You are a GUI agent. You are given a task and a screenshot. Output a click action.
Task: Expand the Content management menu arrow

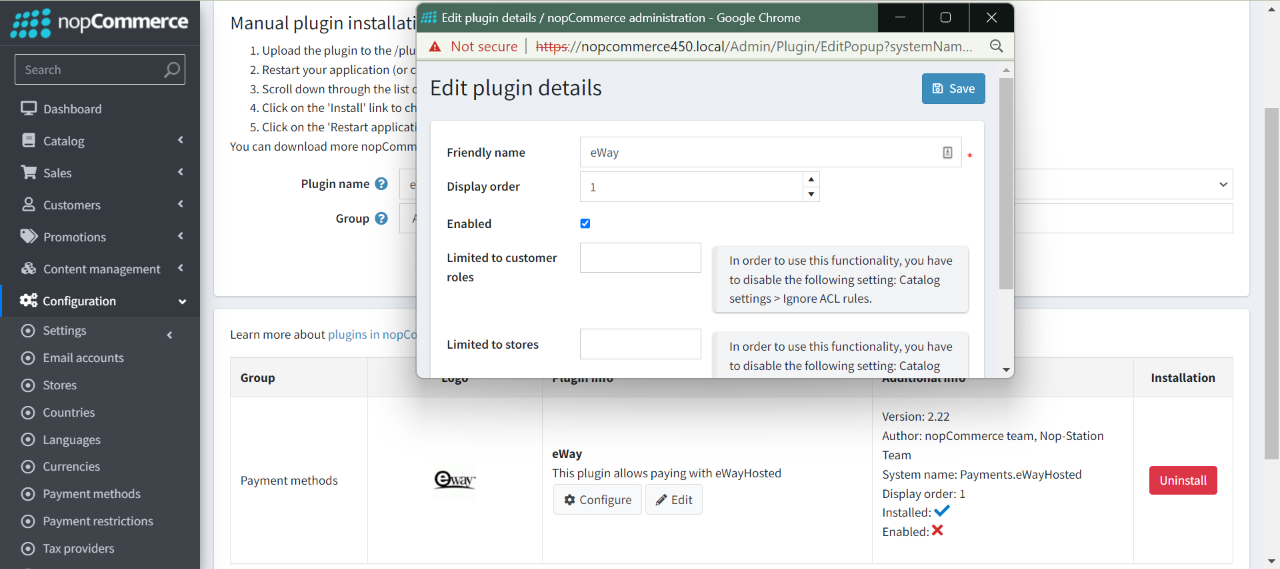(181, 269)
